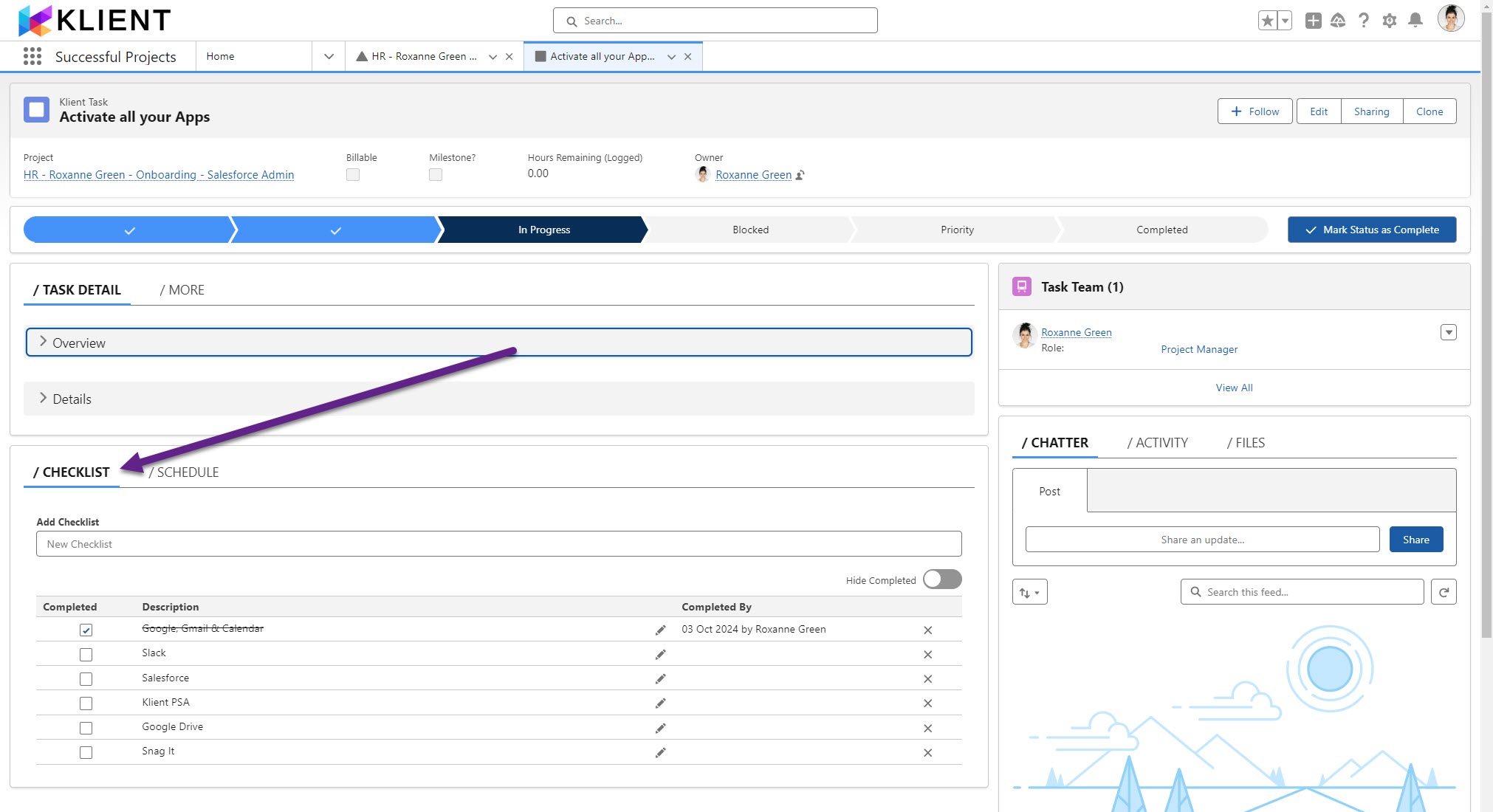Viewport: 1493px width, 812px height.
Task: Click the Edit button
Action: pos(1318,111)
